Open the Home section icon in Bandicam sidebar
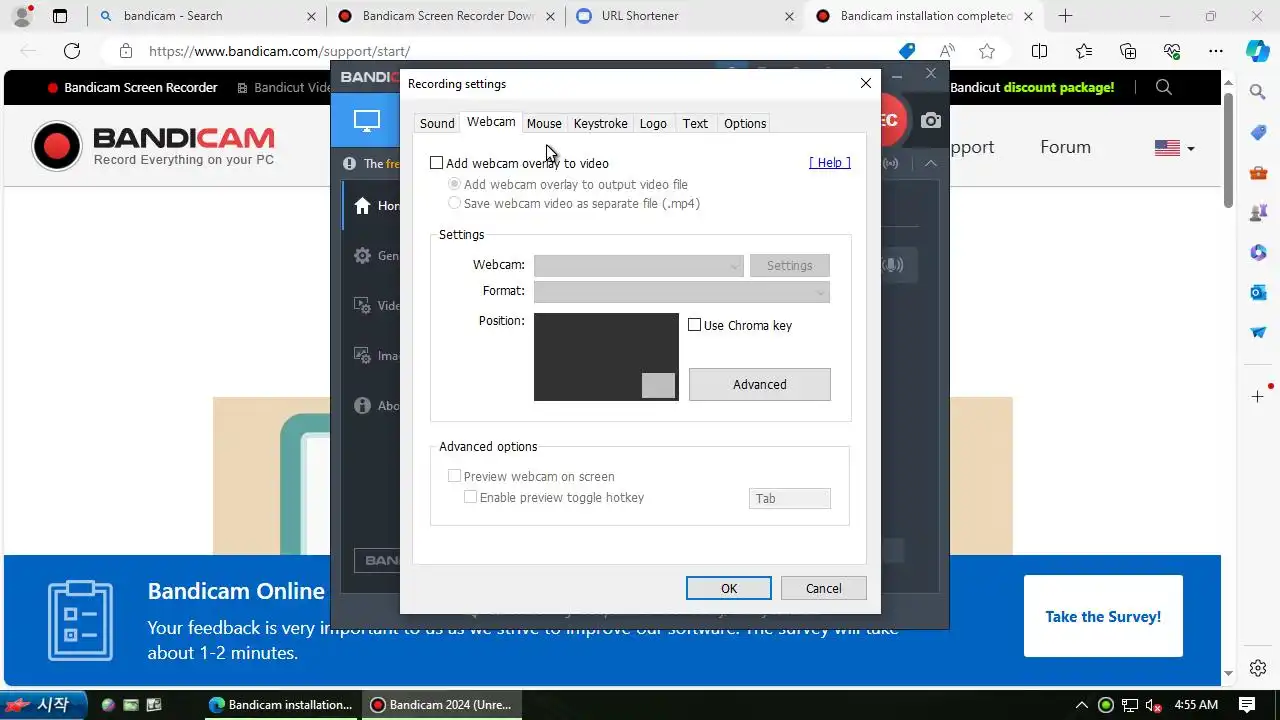The height and width of the screenshot is (720, 1280). click(x=362, y=206)
